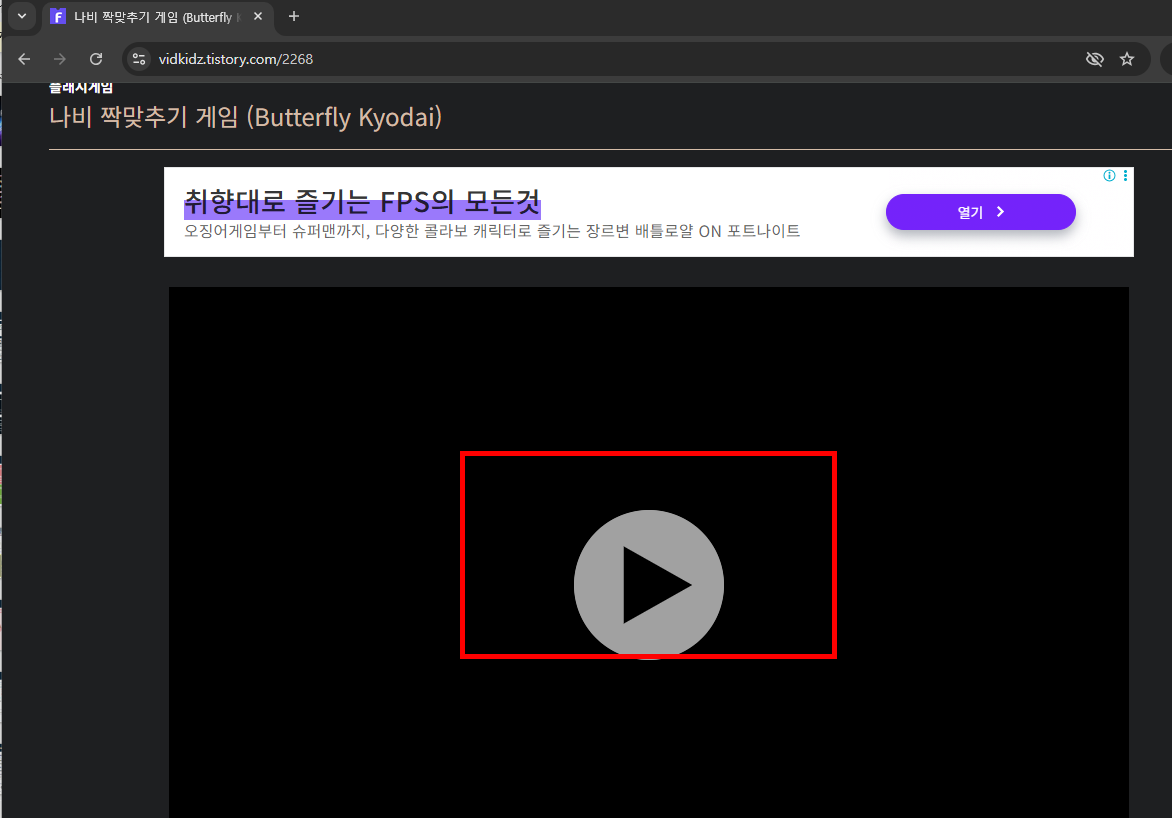Open a new browser tab with the plus
This screenshot has width=1172, height=818.
click(x=293, y=16)
